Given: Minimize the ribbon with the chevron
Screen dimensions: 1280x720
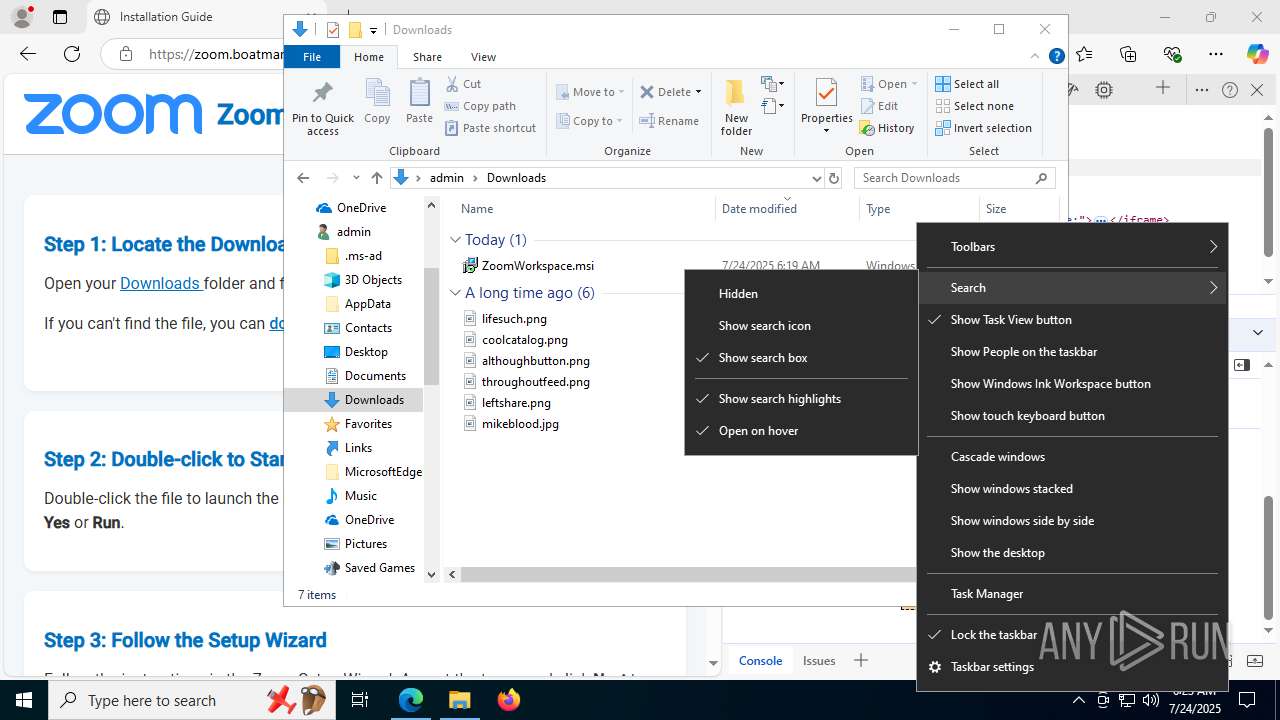Looking at the screenshot, I should click(1035, 57).
